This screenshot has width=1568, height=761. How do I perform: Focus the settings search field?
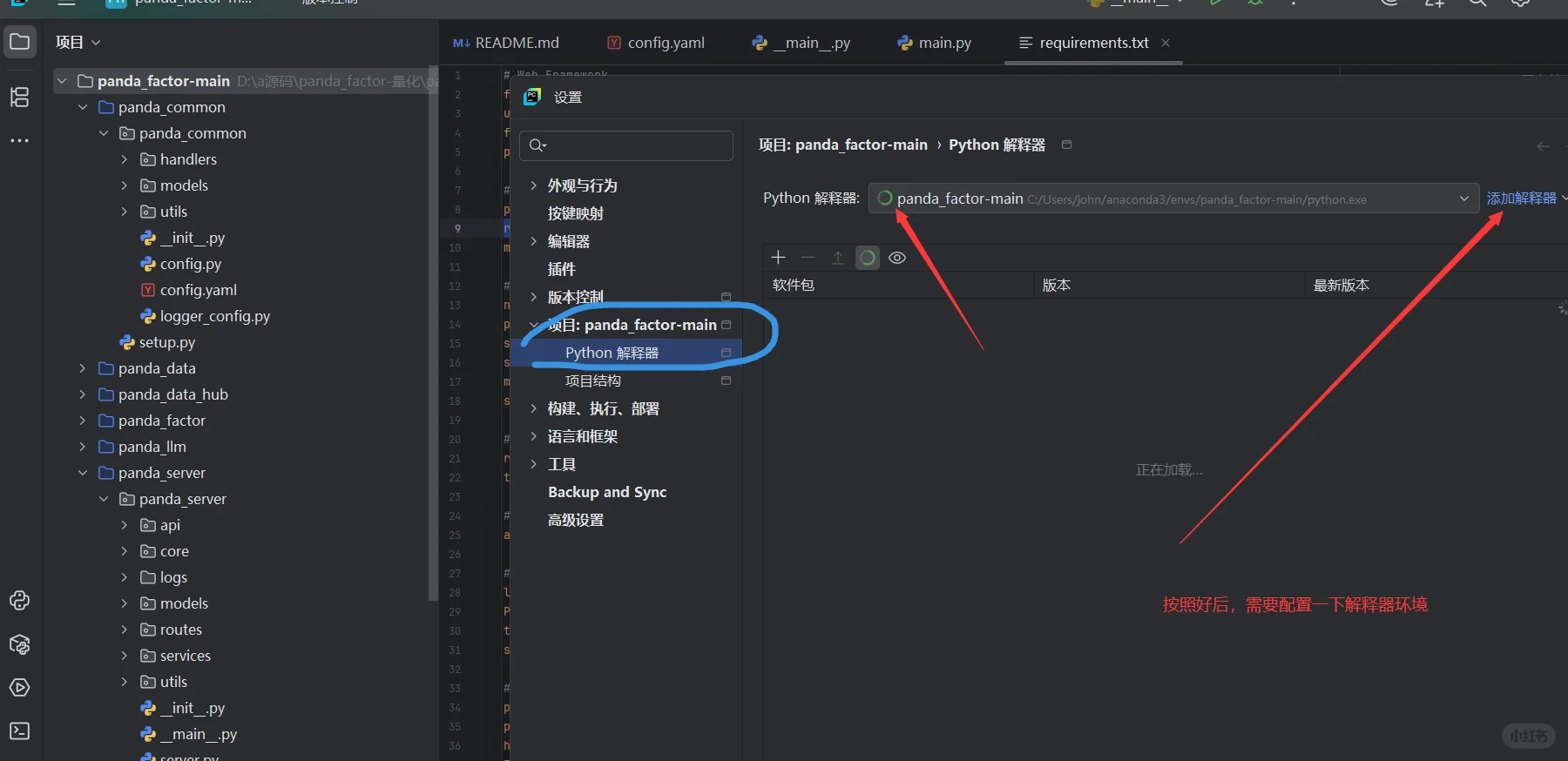click(626, 145)
